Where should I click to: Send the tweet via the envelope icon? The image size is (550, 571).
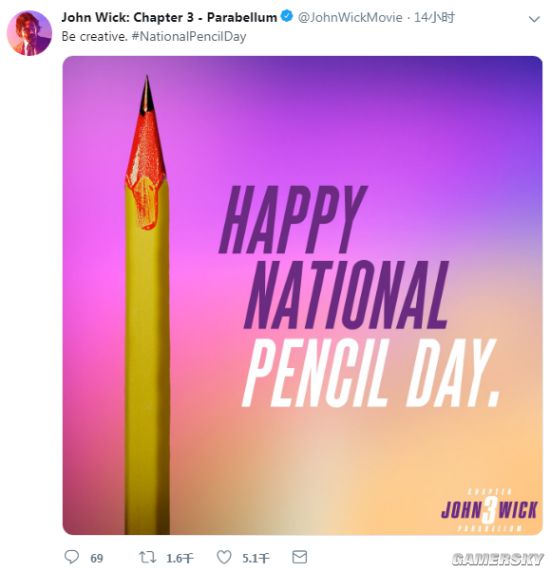[x=300, y=557]
